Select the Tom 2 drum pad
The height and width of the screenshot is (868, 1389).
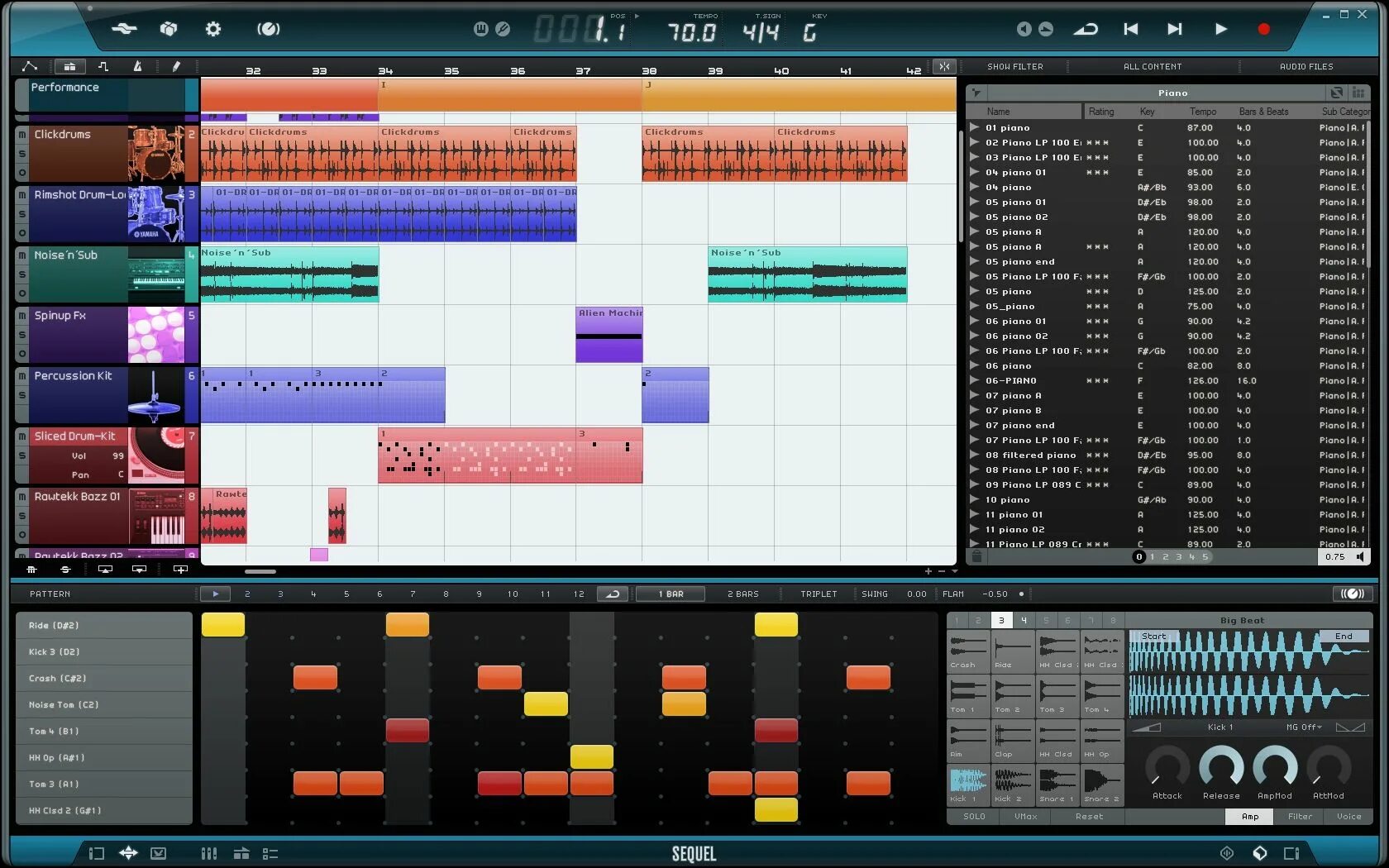[x=1013, y=695]
